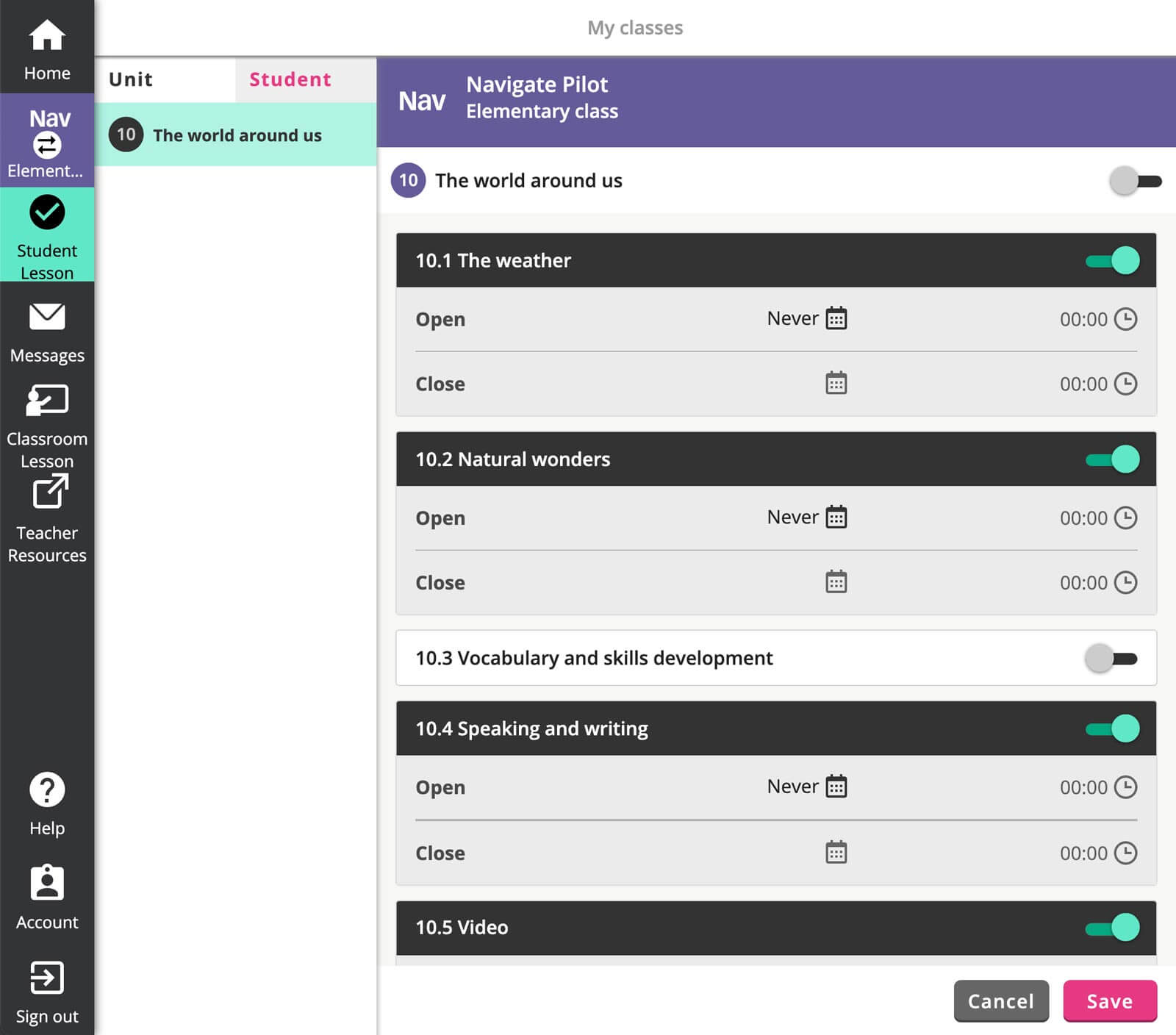
Task: Enable 10.3 Vocabulary and skills development toggle
Action: 1111,658
